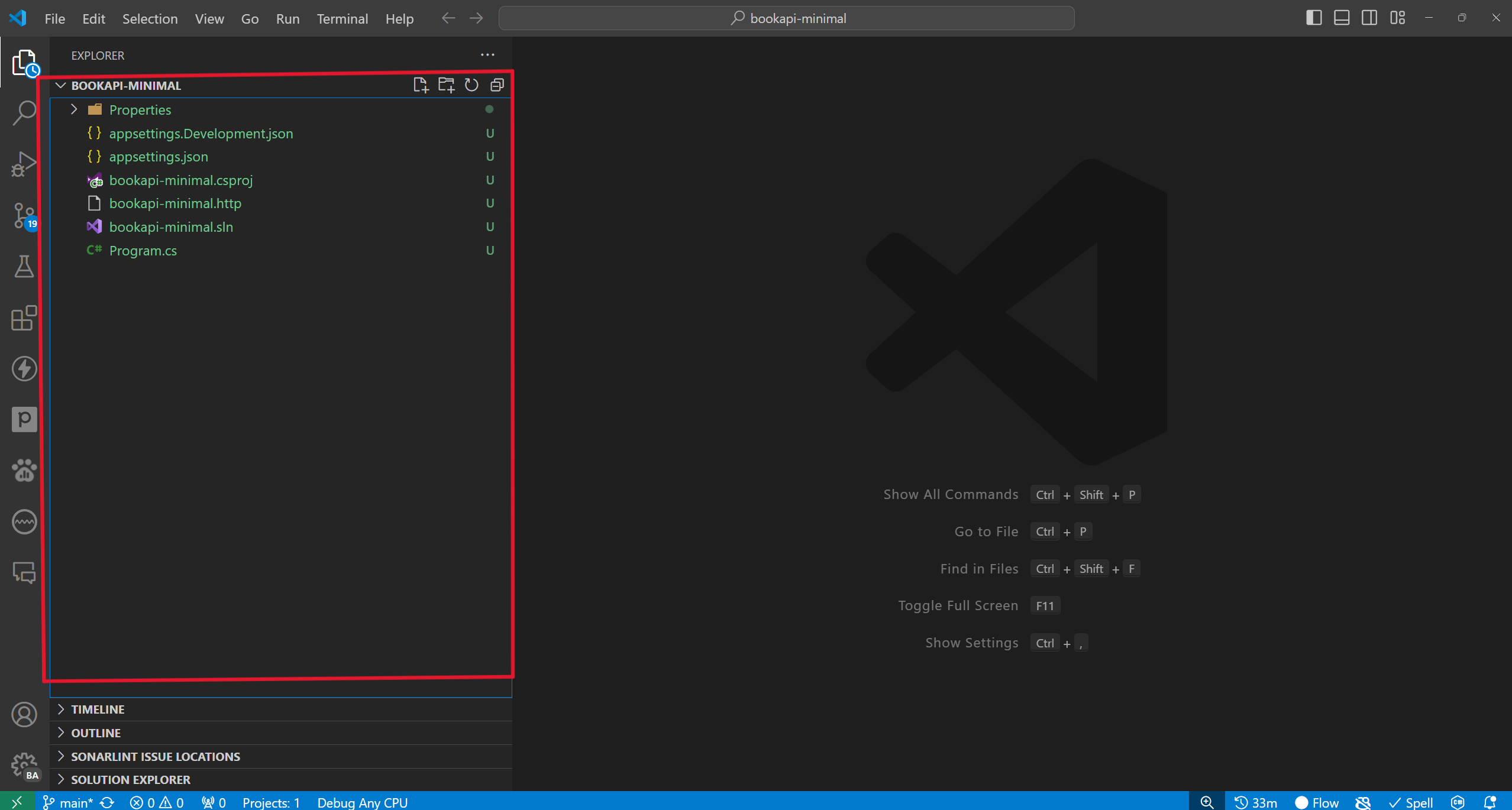
Task: Open the 33m time tracker status
Action: click(x=1255, y=802)
